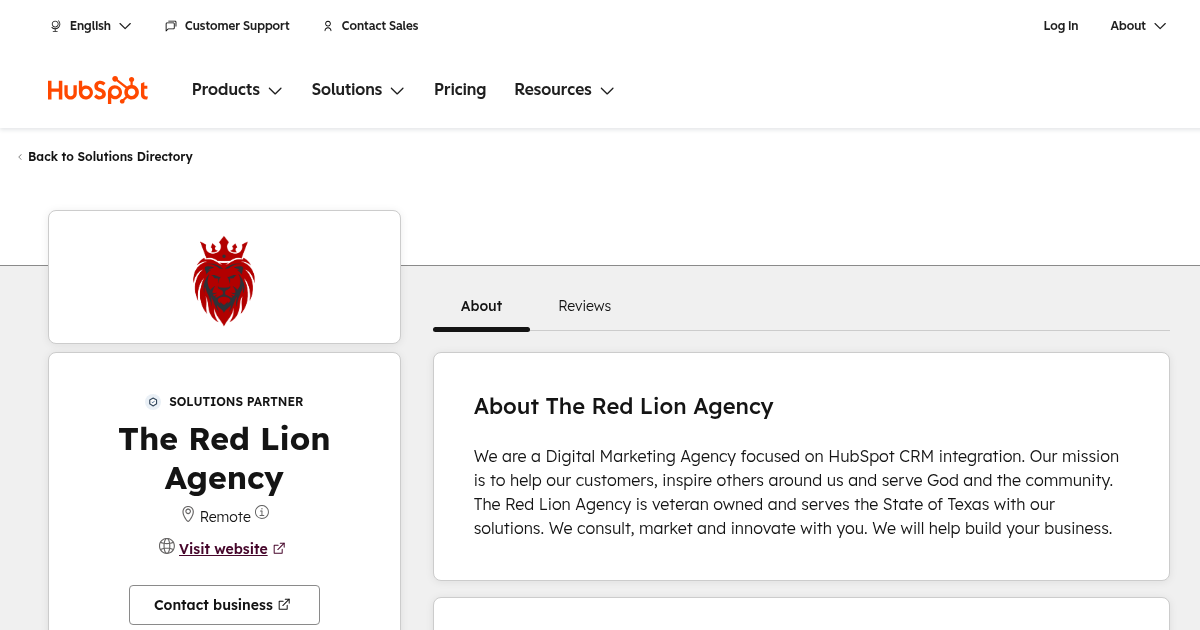
Task: Click the Solutions Partner badge icon
Action: point(153,402)
